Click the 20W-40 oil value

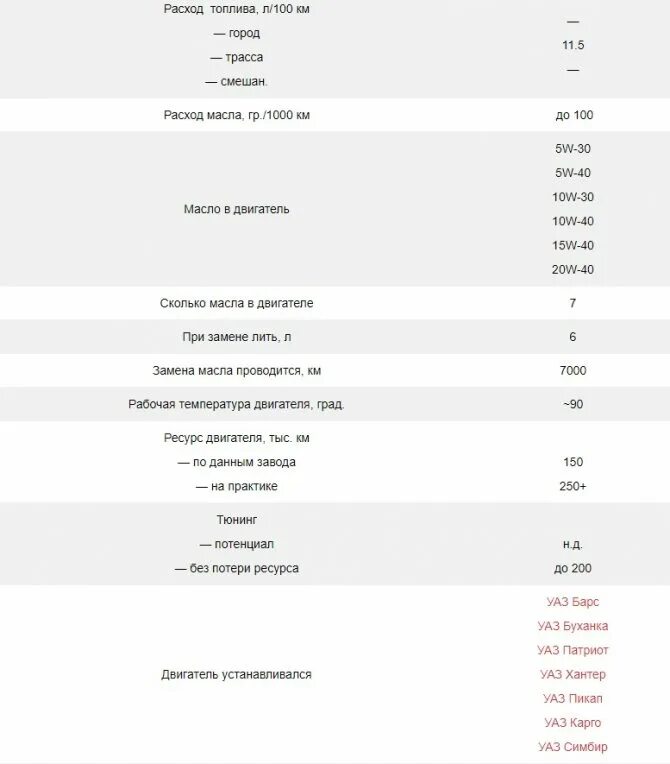point(573,269)
